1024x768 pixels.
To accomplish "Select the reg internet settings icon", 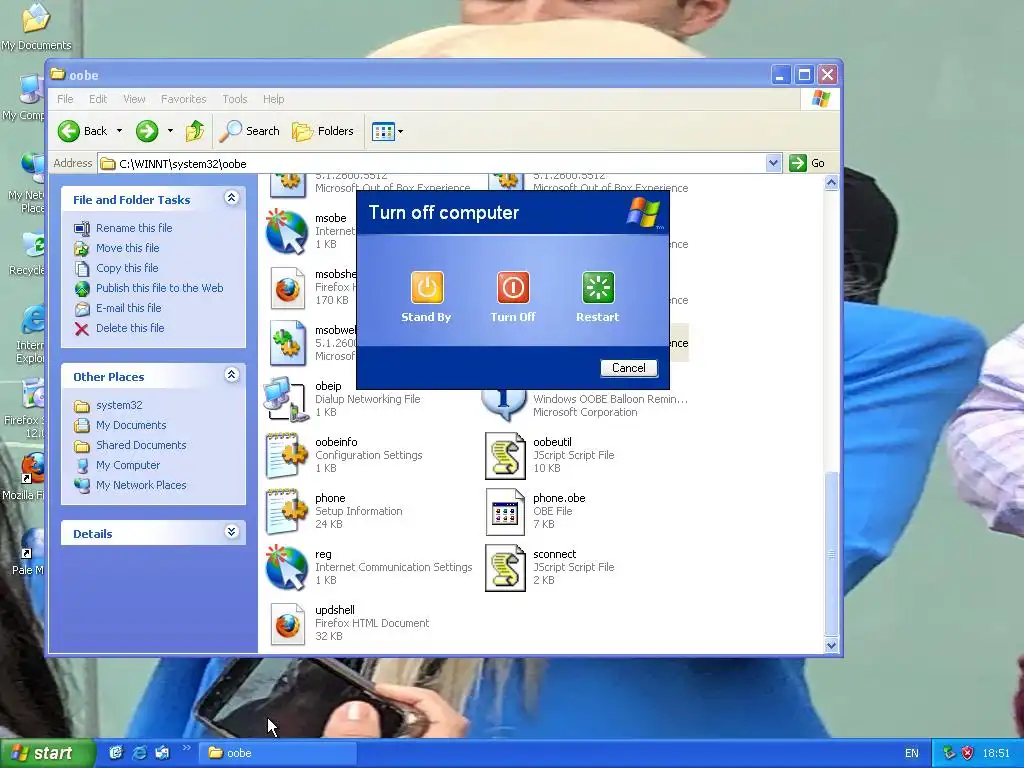I will click(287, 568).
